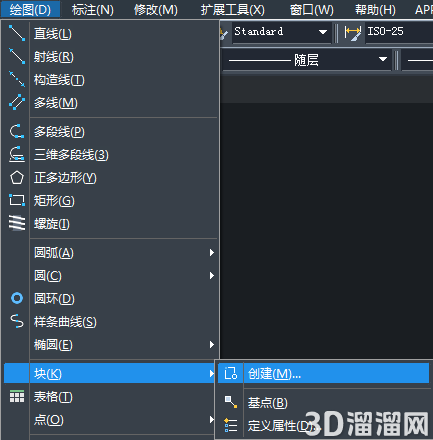Choose 构造线(T) menu entry
Screen dimensions: 433x440
(x=111, y=79)
